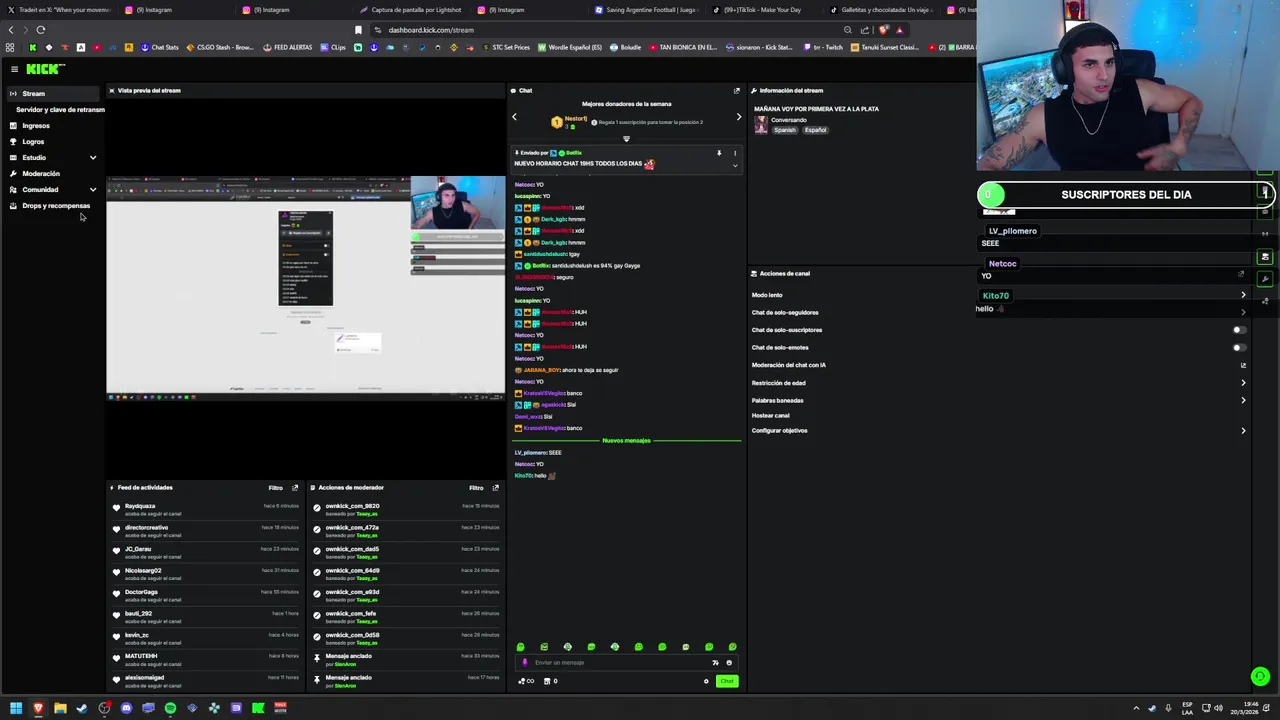1280x720 pixels.
Task: Open Windows Start menu
Action: click(x=16, y=708)
